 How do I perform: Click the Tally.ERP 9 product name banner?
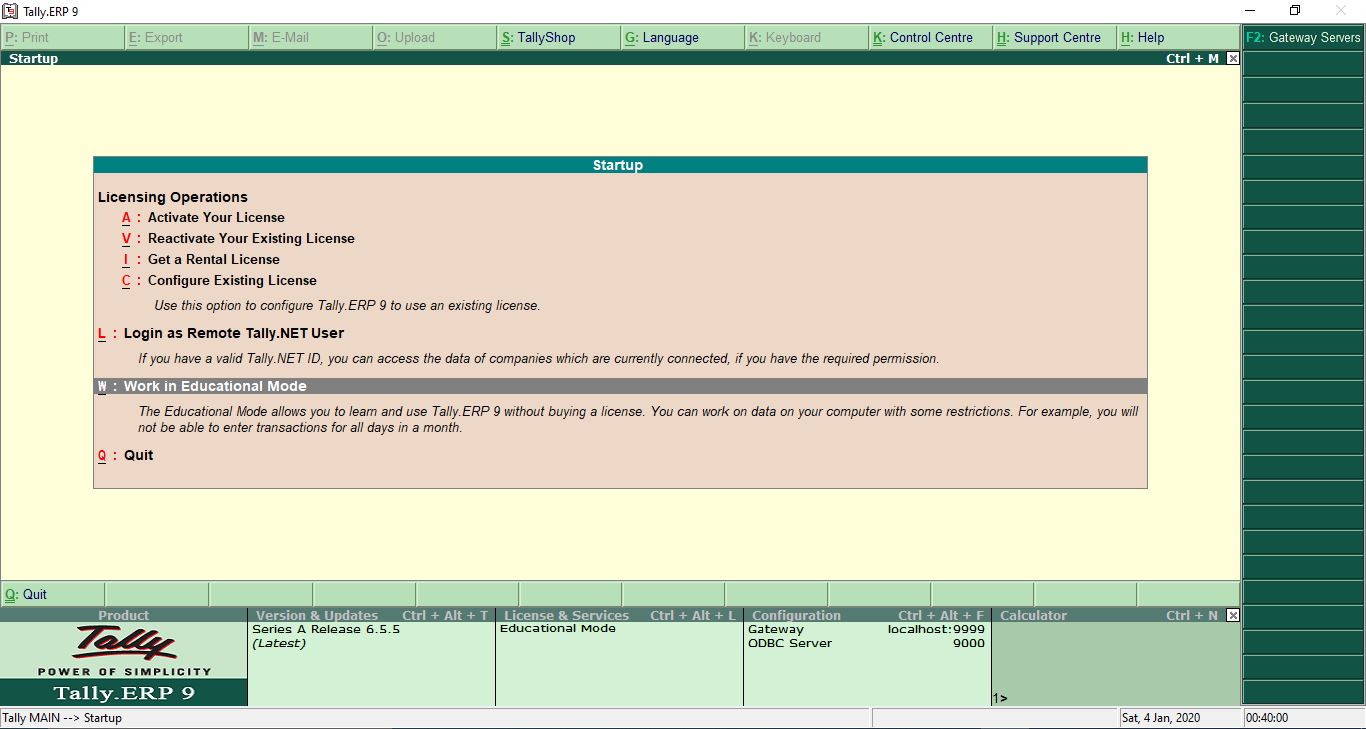[x=124, y=692]
